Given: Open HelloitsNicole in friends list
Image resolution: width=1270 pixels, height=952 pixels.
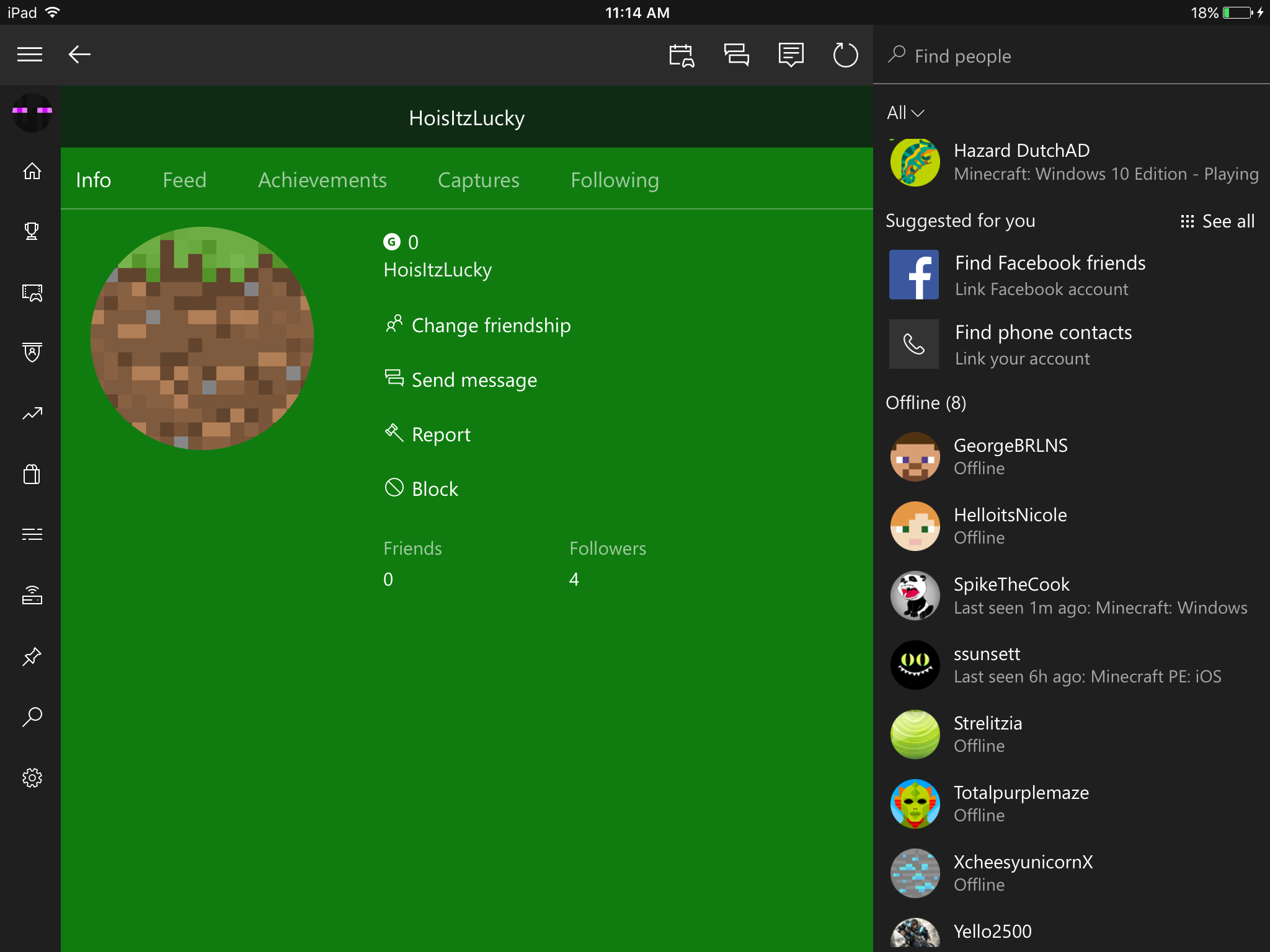Looking at the screenshot, I should coord(1072,526).
